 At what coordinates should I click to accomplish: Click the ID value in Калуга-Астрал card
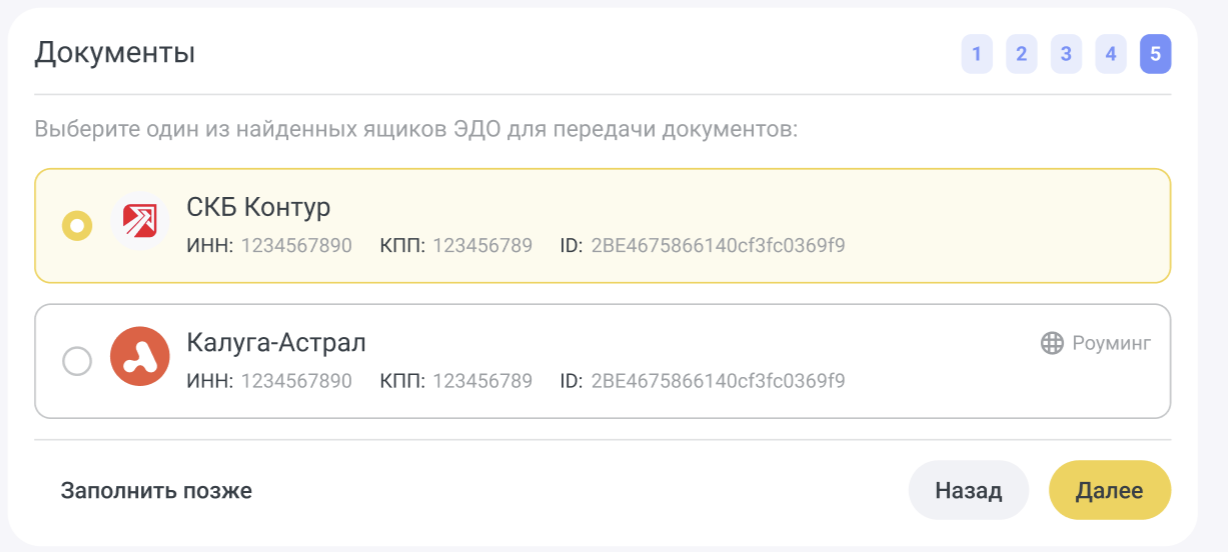click(718, 381)
